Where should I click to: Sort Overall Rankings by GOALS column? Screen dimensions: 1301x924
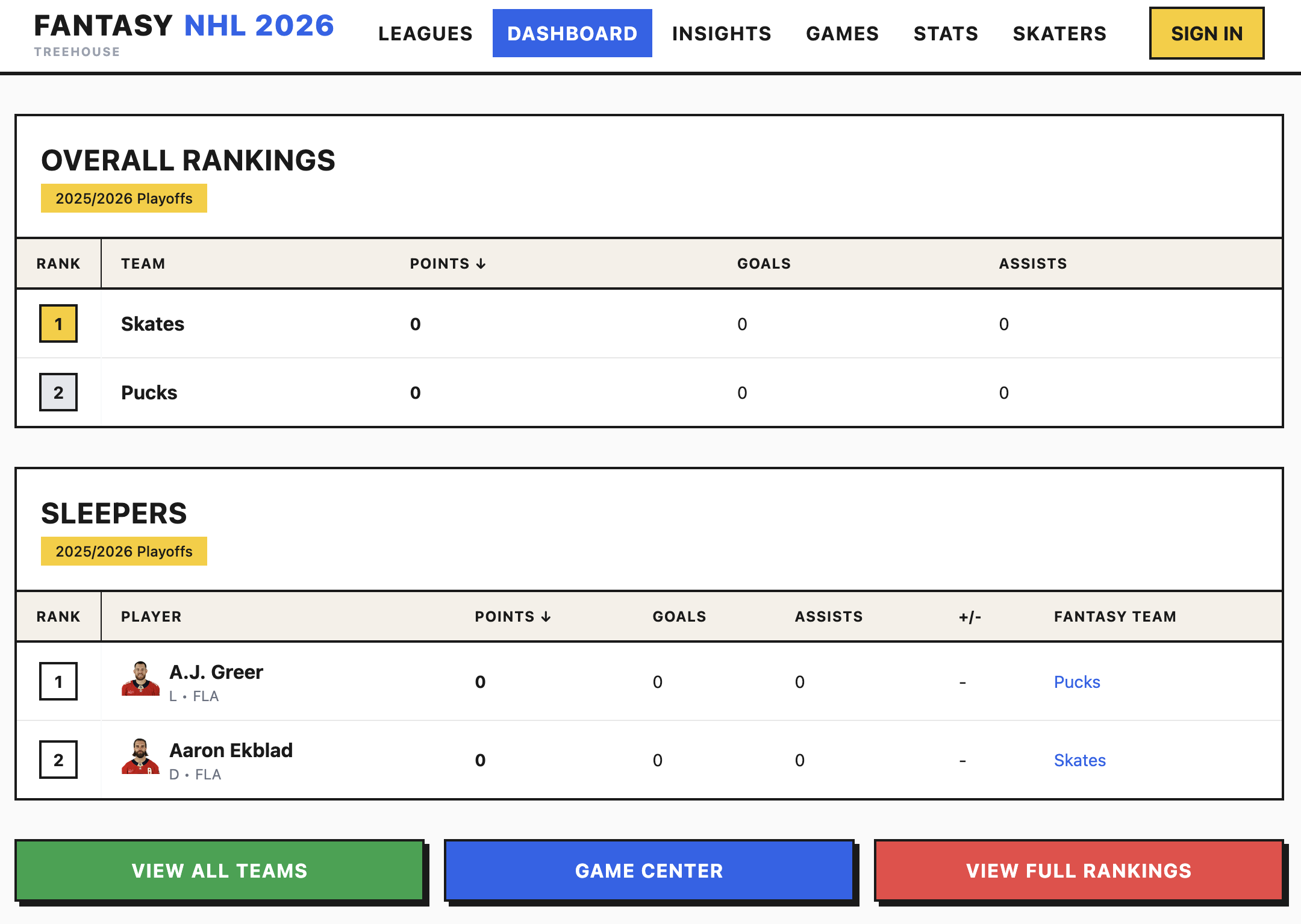click(763, 263)
